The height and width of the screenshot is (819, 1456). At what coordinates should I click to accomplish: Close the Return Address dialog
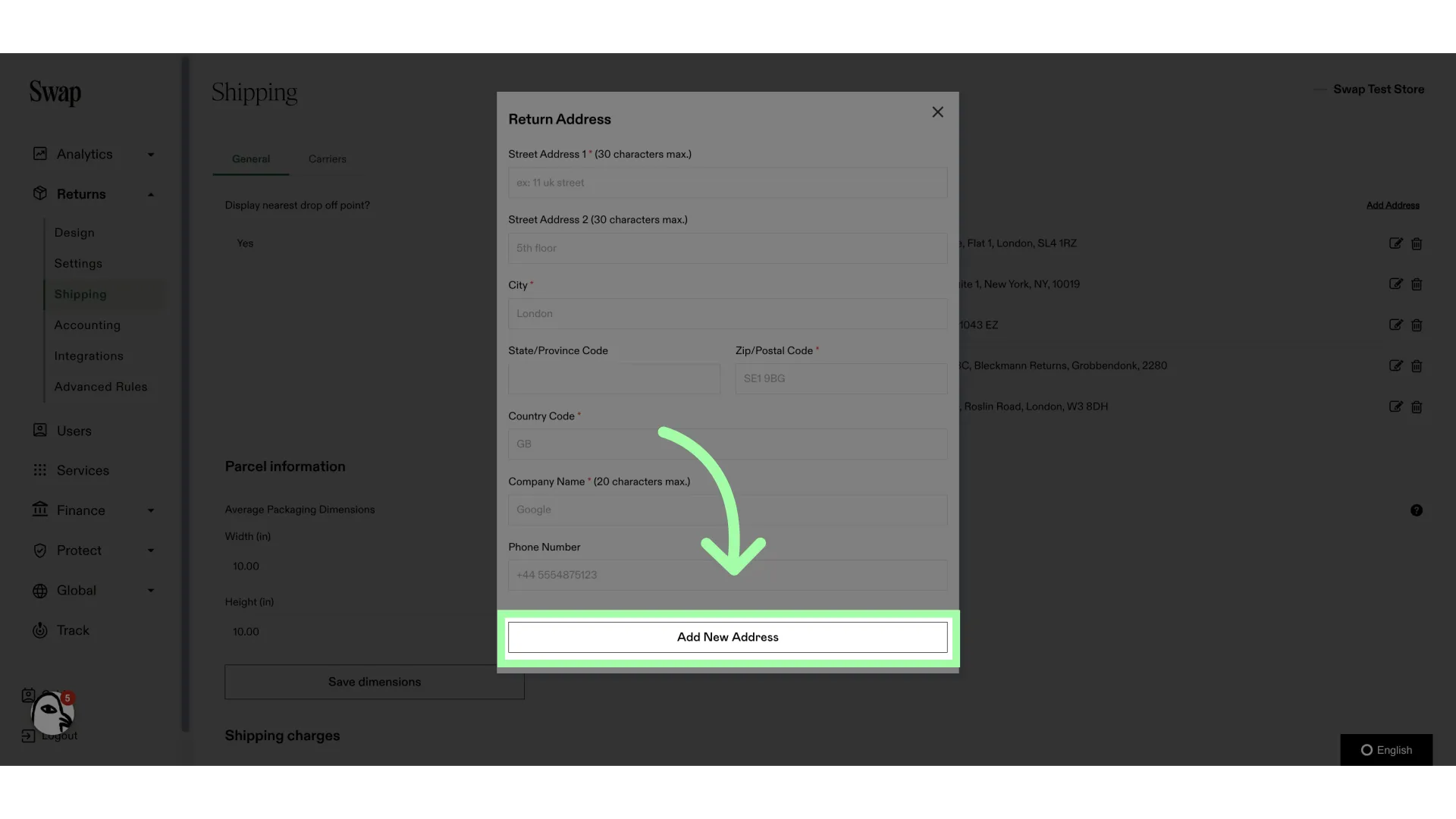tap(937, 112)
